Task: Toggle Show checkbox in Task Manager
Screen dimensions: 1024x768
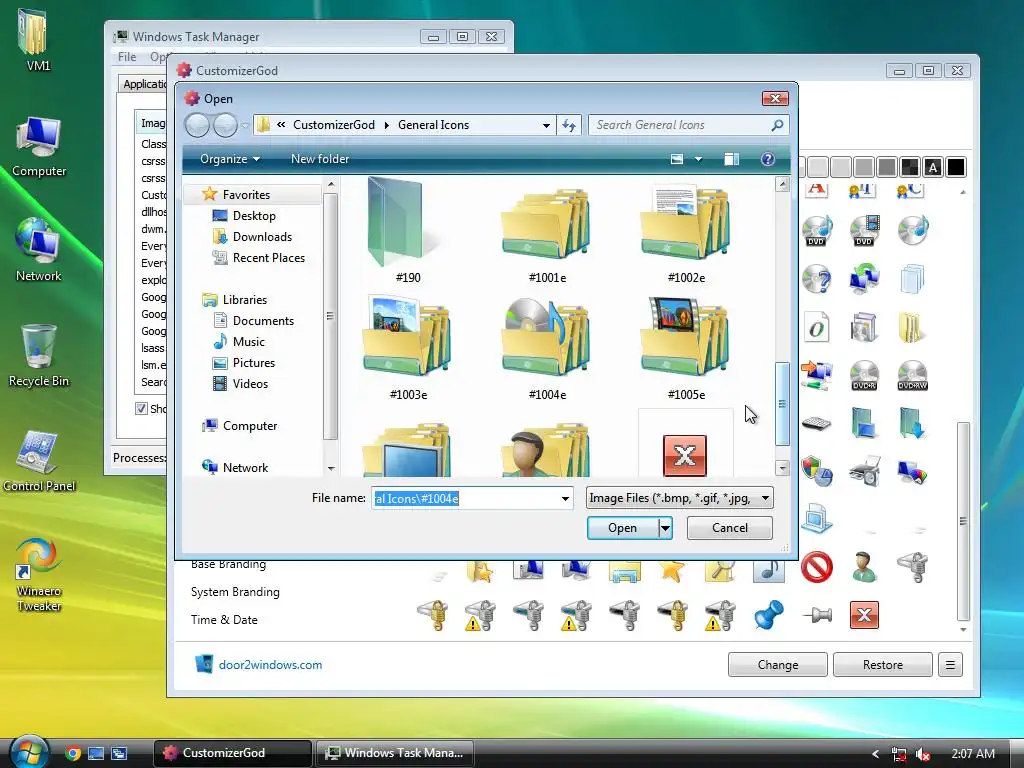Action: pos(141,409)
